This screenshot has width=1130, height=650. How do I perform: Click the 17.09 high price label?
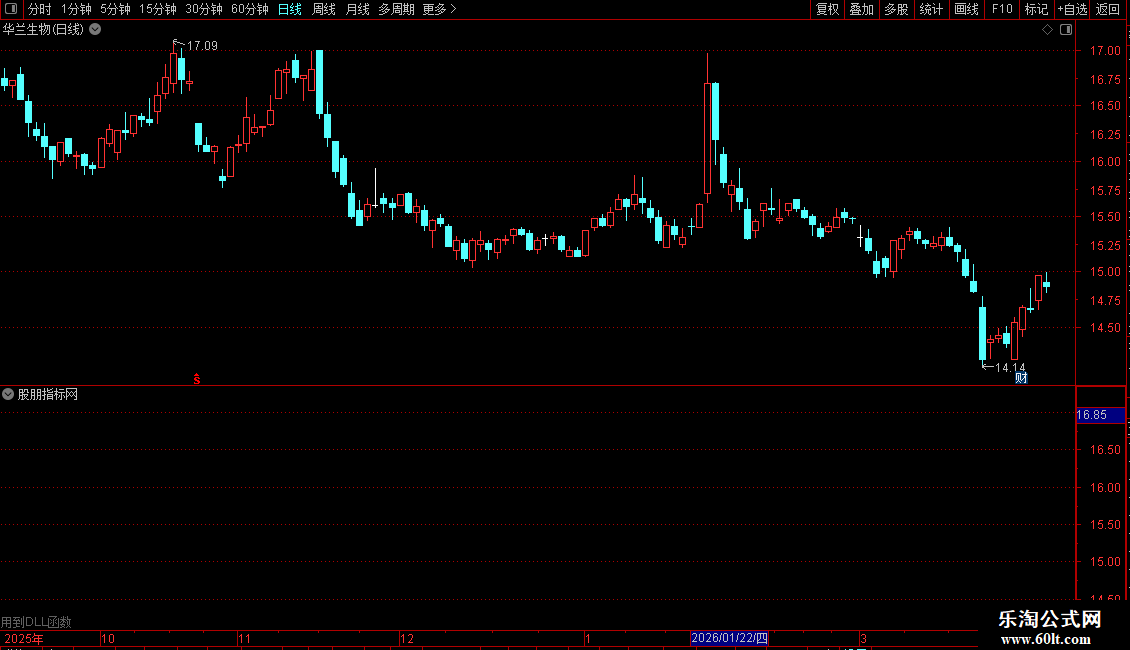(x=202, y=45)
